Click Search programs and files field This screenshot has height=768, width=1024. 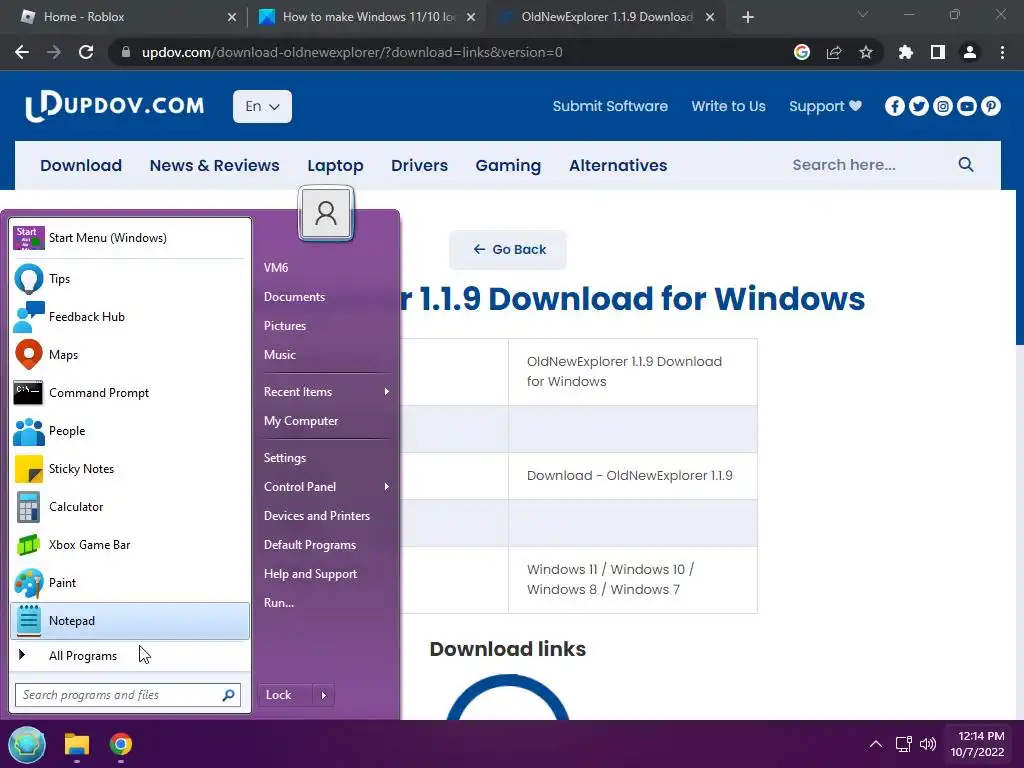pyautogui.click(x=128, y=696)
